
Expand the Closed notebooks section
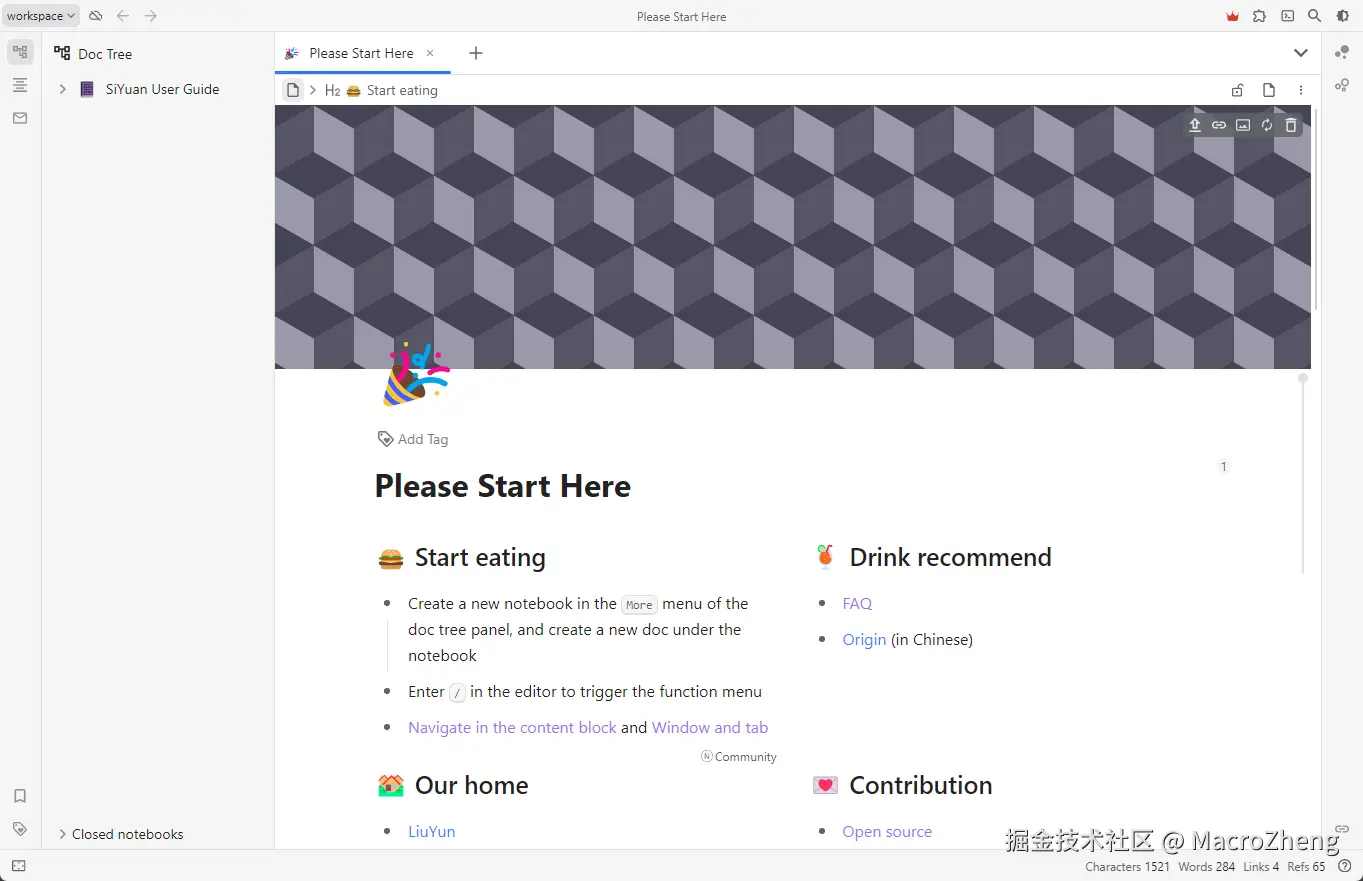click(62, 834)
